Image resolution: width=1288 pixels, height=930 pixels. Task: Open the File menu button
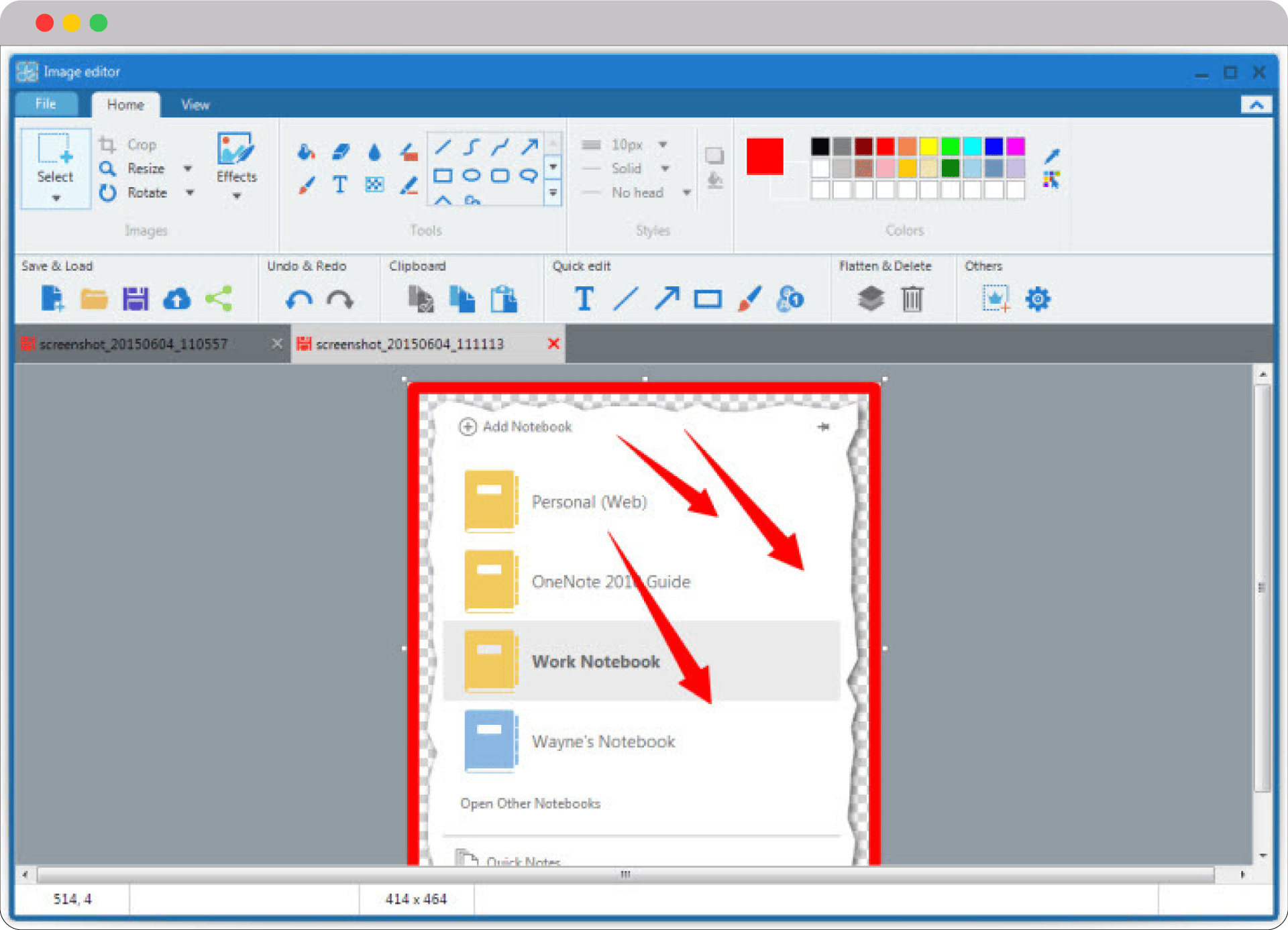46,104
